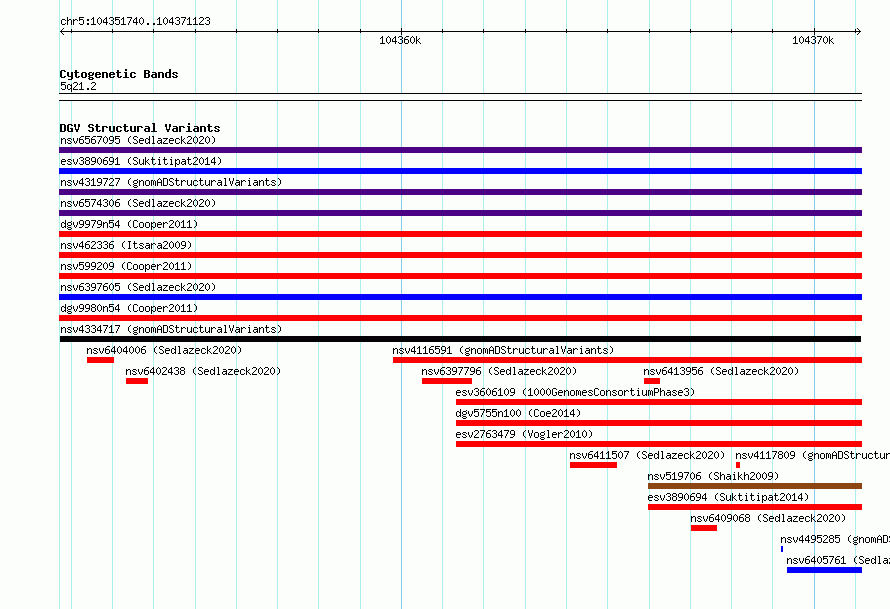Select the nsv6397796 (Sedlazeck2020) label
This screenshot has height=609, width=890.
[x=499, y=371]
